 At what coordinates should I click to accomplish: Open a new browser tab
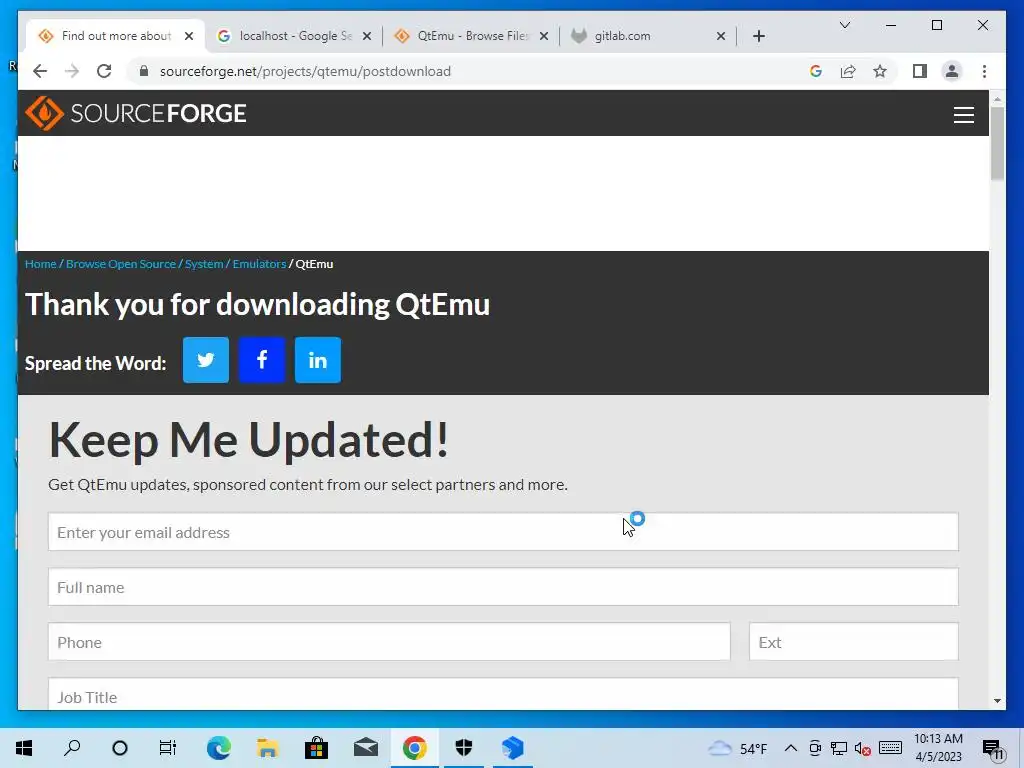[x=758, y=36]
